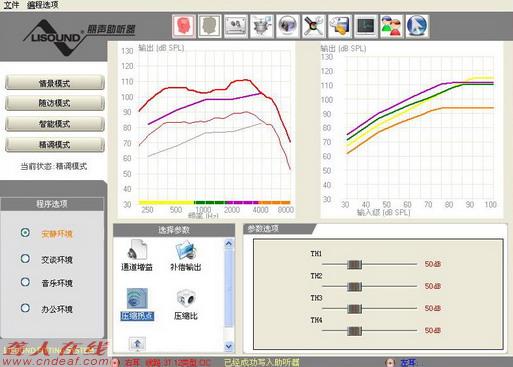
Task: Select the 交谈环境 radio button
Action: (x=25, y=259)
